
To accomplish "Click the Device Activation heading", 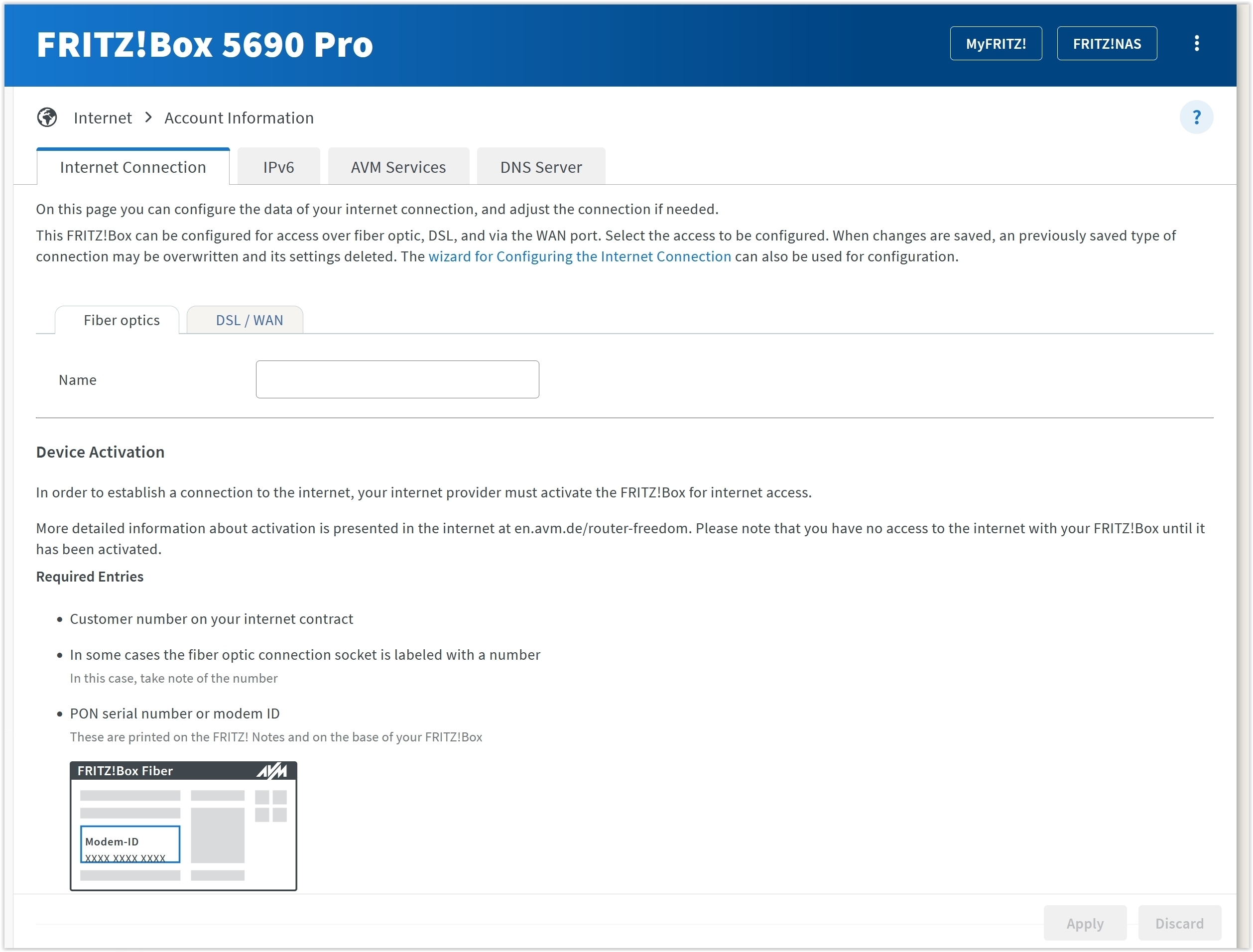I will click(x=100, y=452).
